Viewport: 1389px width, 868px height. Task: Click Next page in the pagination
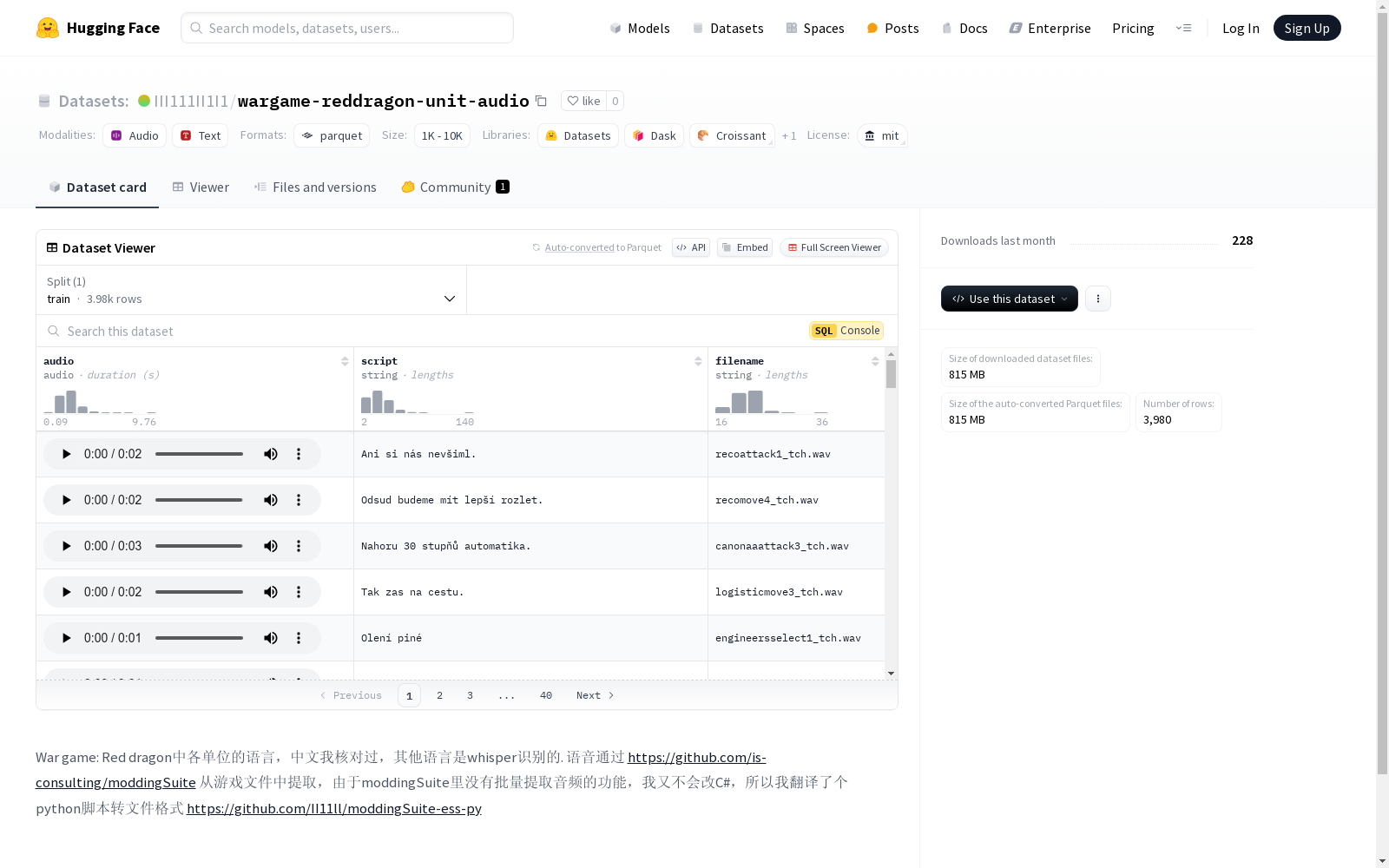[x=596, y=695]
